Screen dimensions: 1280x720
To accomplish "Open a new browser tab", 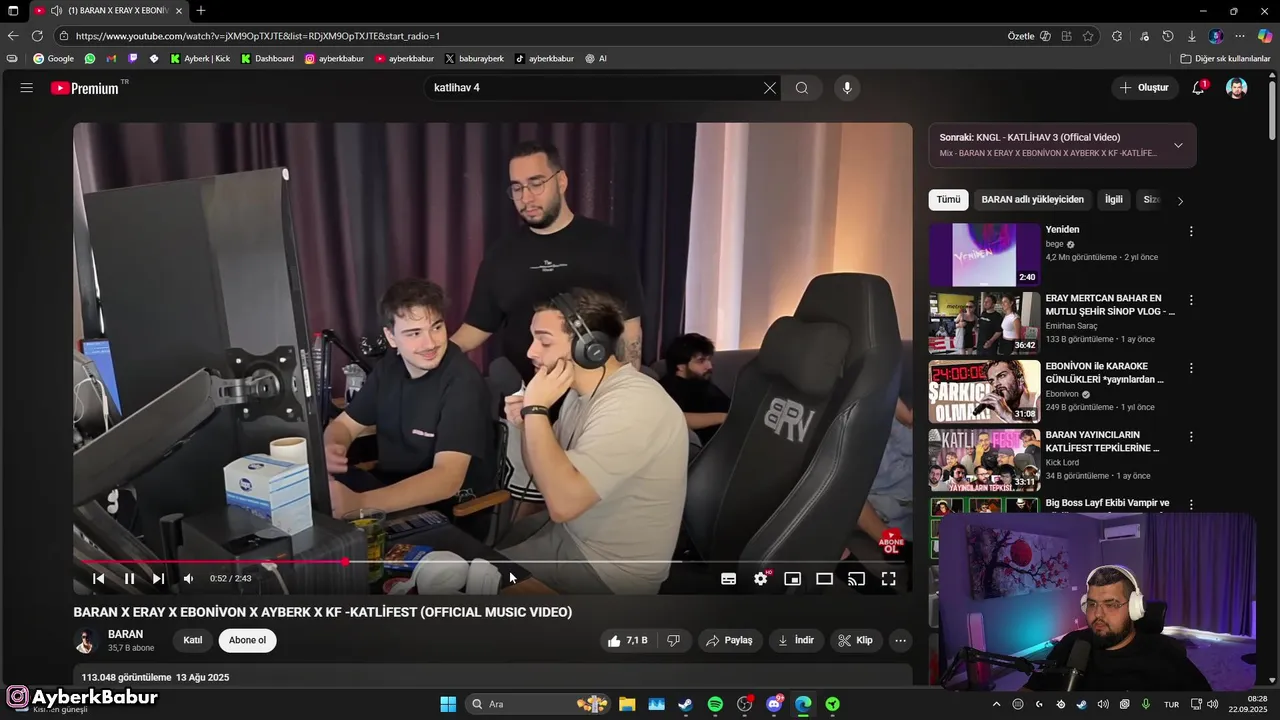I will (x=201, y=10).
